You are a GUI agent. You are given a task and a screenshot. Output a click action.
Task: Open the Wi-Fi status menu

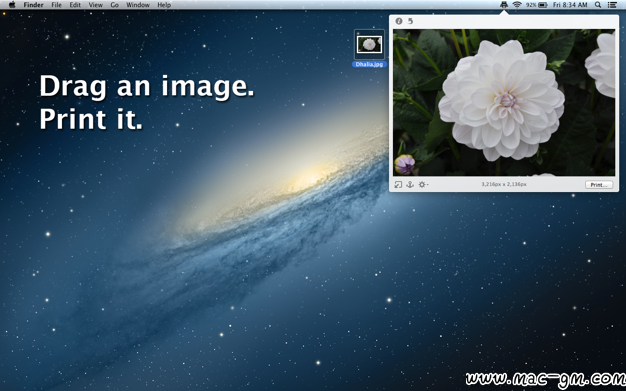click(x=517, y=5)
